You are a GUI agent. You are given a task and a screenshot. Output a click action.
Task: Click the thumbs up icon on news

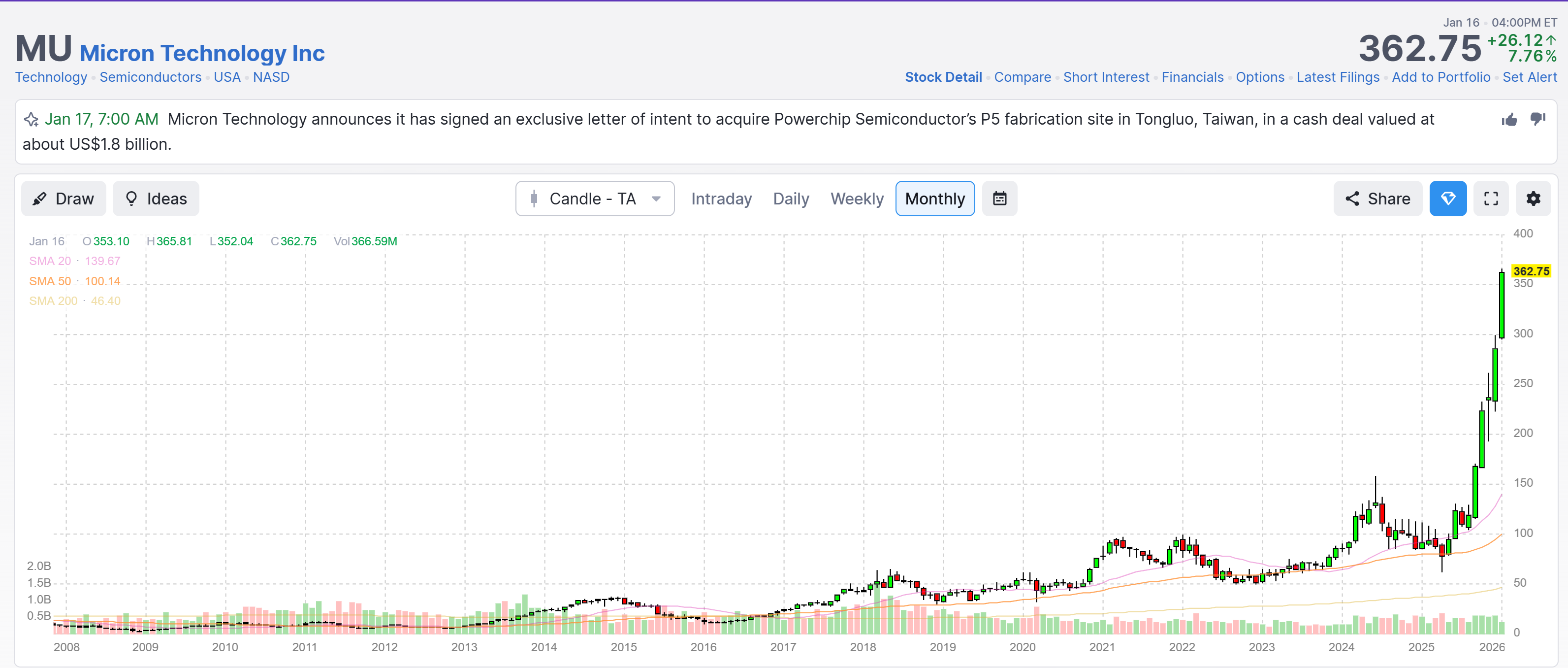point(1509,119)
